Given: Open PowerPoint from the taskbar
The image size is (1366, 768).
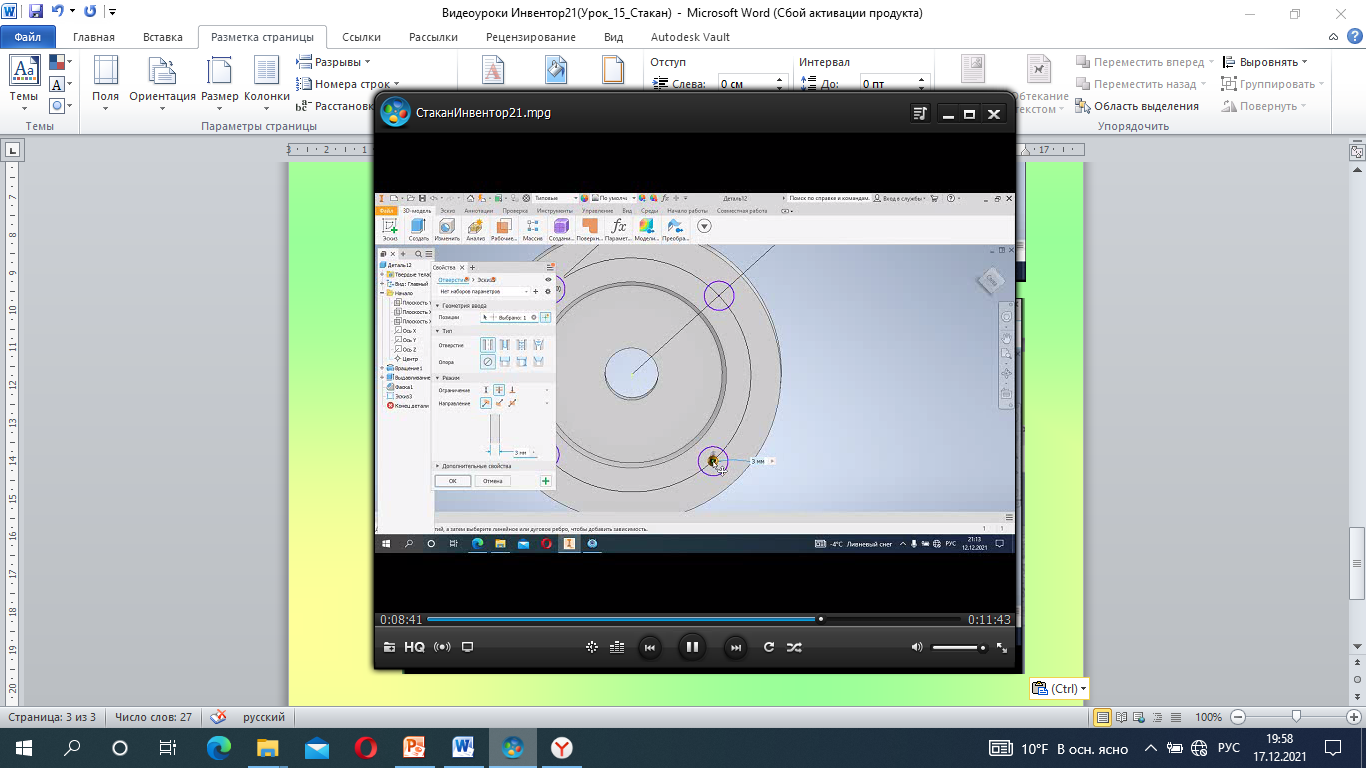Looking at the screenshot, I should (x=414, y=748).
